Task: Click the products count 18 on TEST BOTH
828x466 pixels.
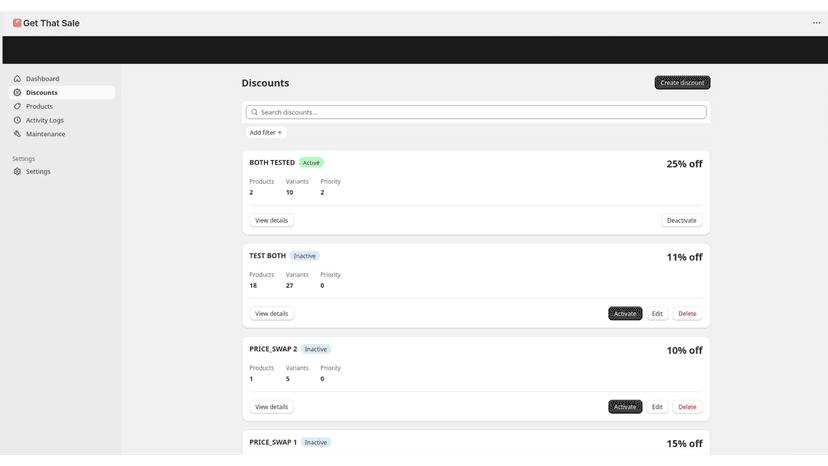Action: coord(253,286)
